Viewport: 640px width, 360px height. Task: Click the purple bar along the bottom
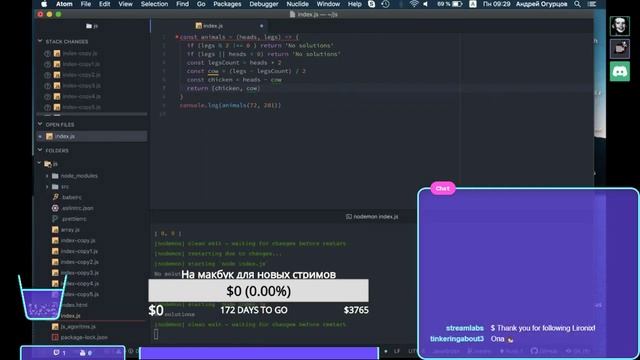pyautogui.click(x=259, y=353)
